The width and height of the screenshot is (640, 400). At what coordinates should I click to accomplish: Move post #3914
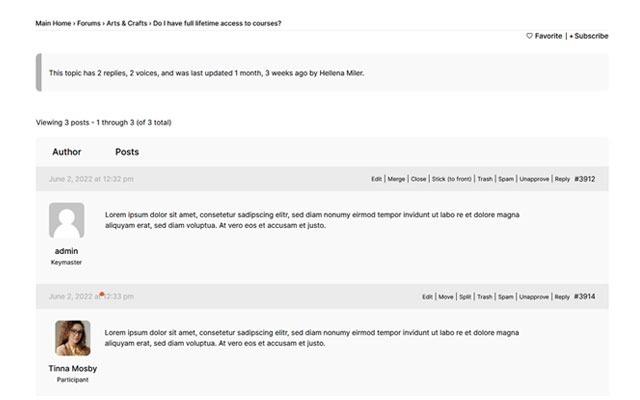click(445, 297)
